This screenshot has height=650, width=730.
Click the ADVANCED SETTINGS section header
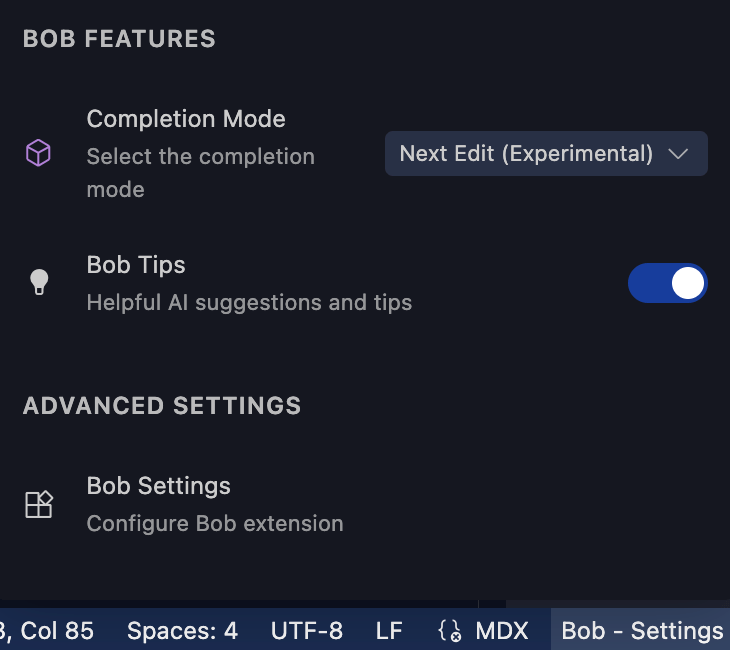pyautogui.click(x=162, y=405)
